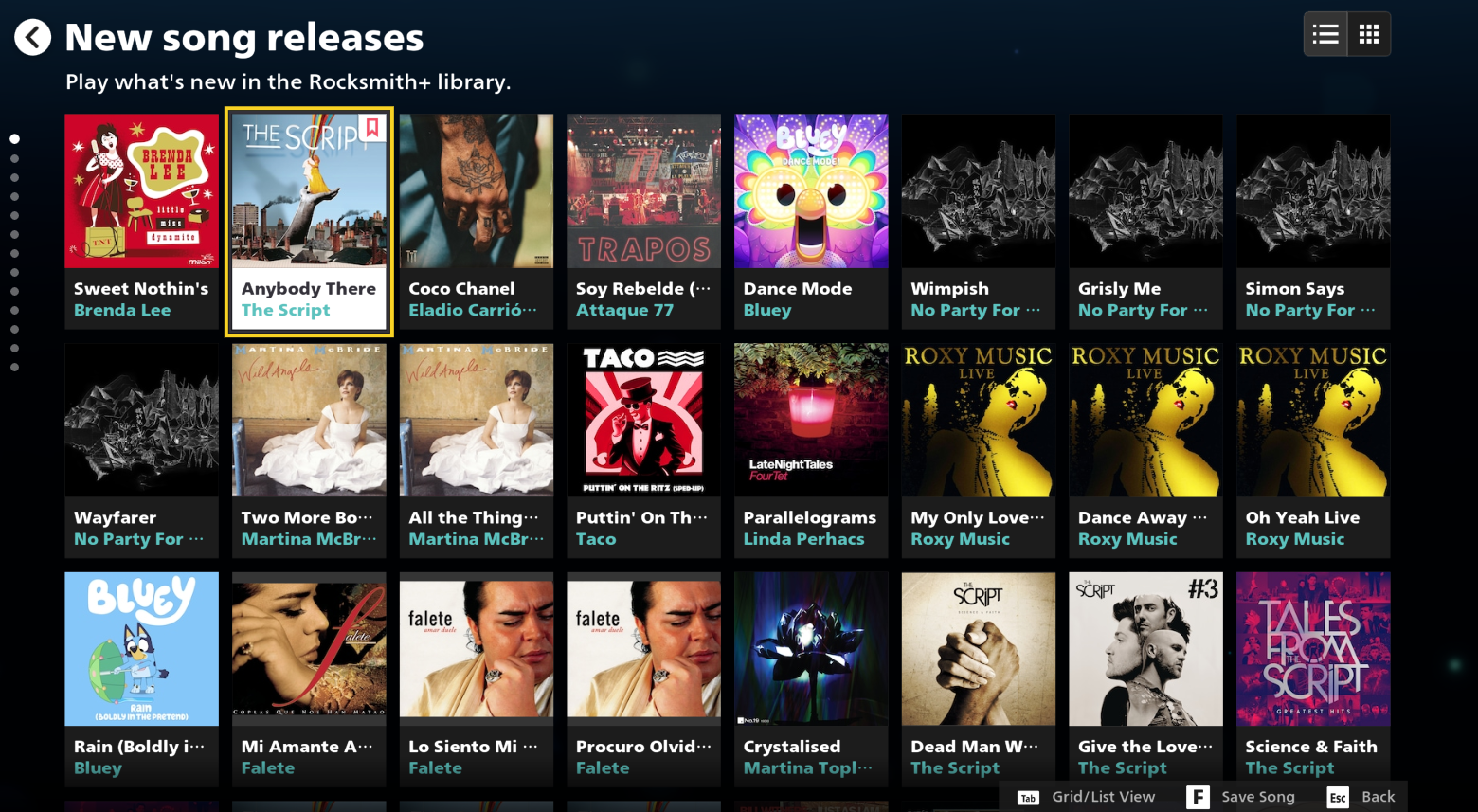Choose Lo Siento Mi … Falete cover
Viewport: 1478px width, 812px height.
(477, 649)
